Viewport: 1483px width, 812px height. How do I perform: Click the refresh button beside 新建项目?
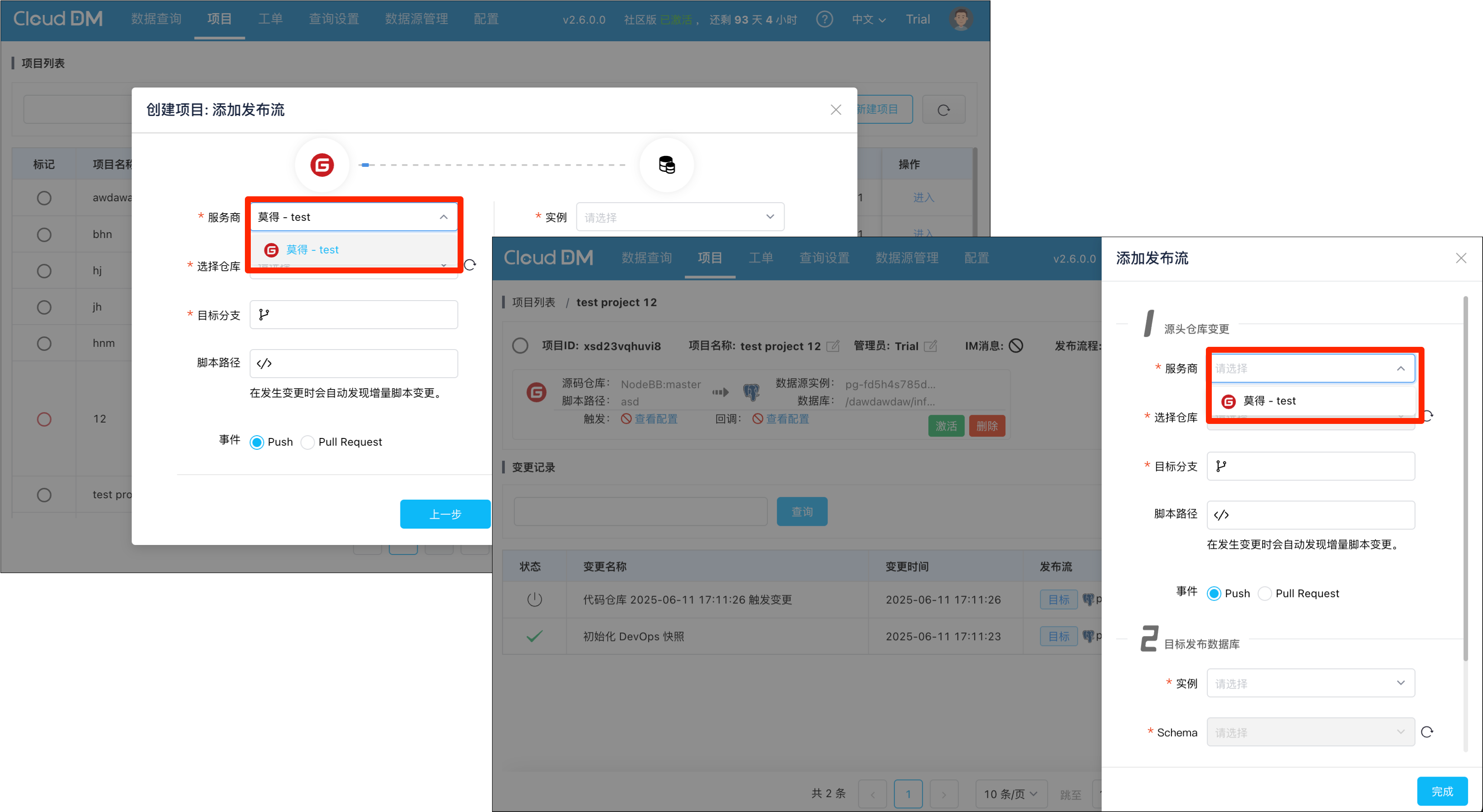(943, 109)
